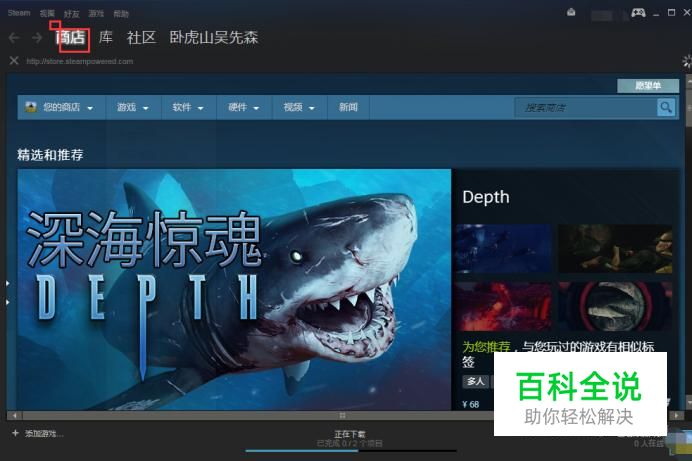The width and height of the screenshot is (692, 461).
Task: Click the 为您推荐 recommendation text
Action: click(x=486, y=347)
